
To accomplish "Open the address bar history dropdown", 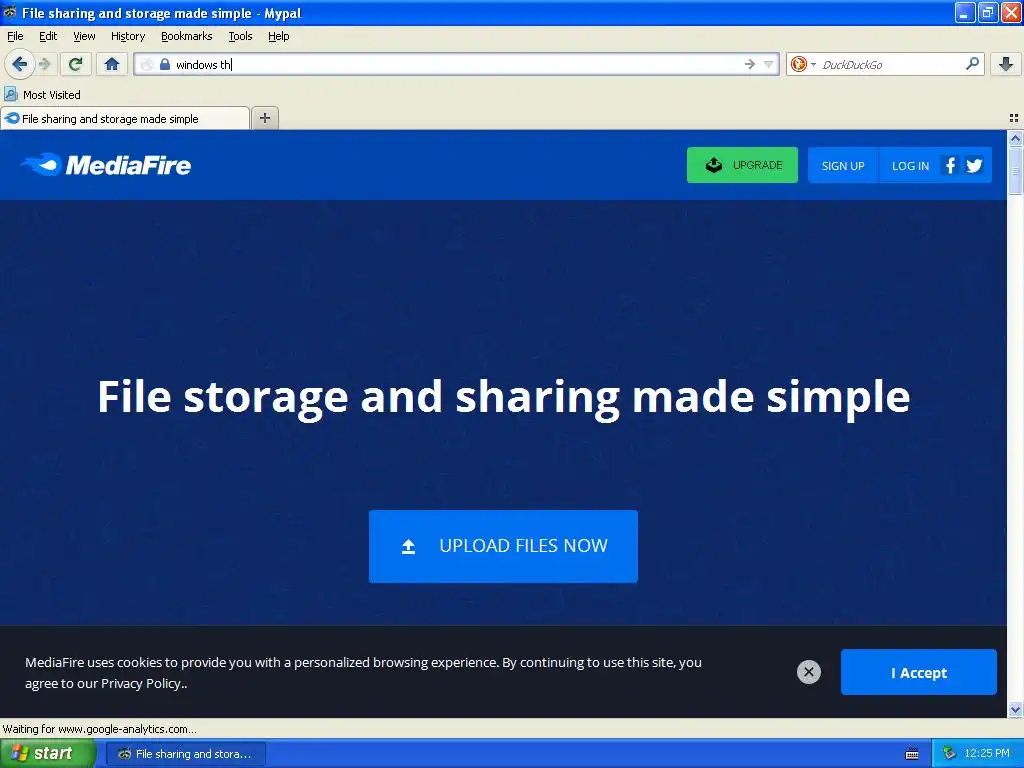I will pos(769,64).
